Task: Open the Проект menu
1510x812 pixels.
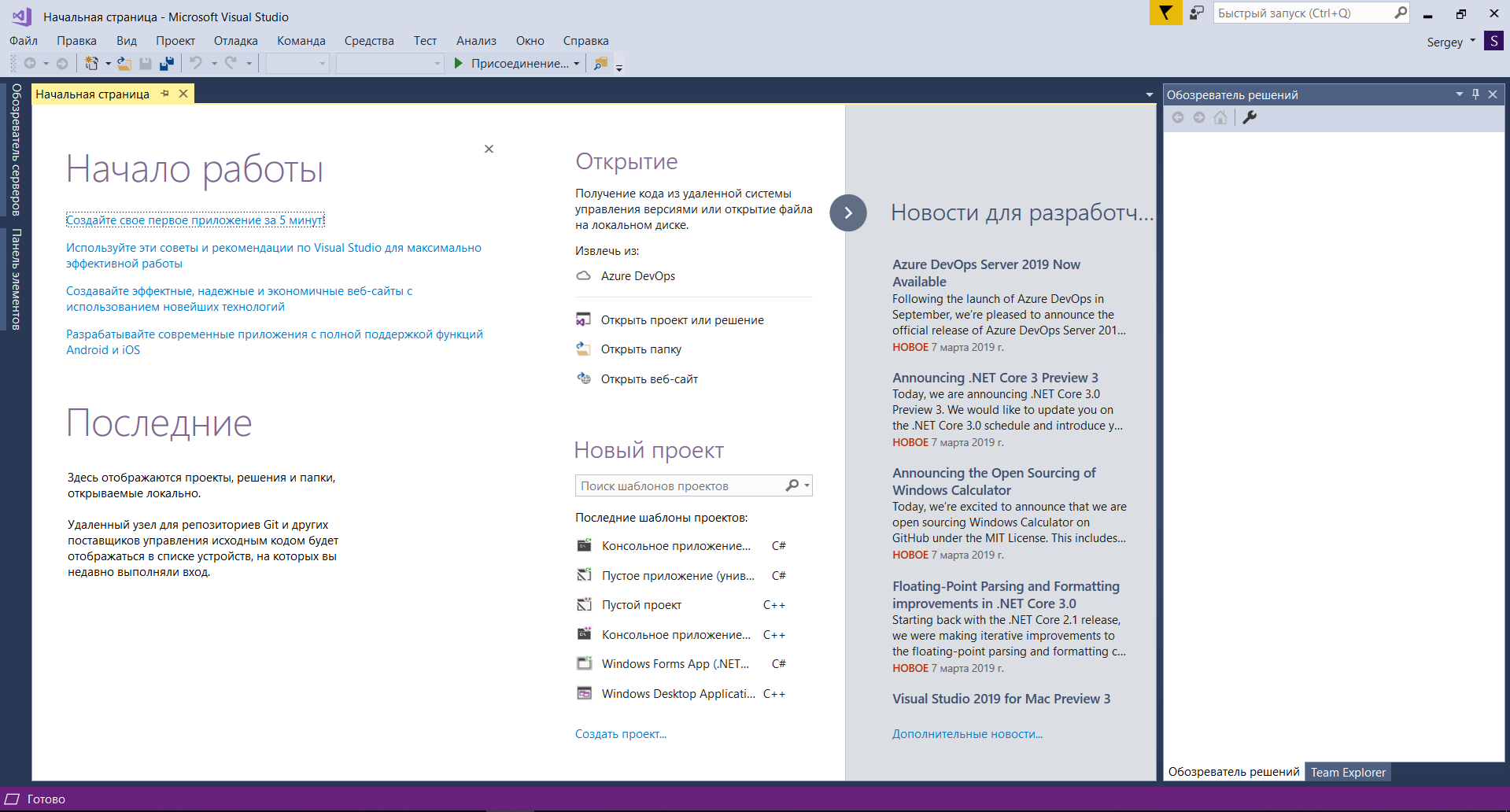Action: [175, 41]
